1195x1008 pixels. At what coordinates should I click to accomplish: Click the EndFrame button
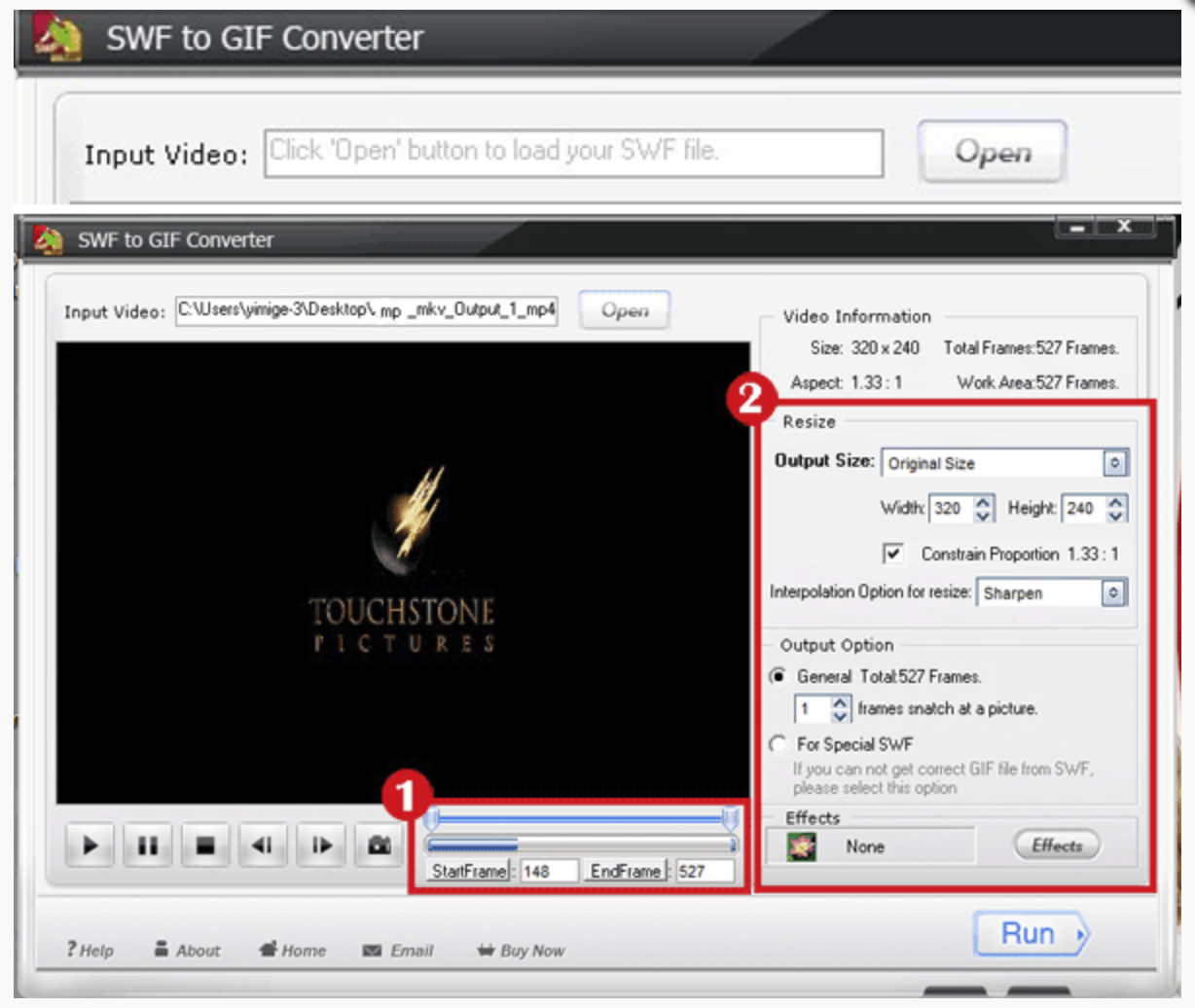pyautogui.click(x=626, y=871)
